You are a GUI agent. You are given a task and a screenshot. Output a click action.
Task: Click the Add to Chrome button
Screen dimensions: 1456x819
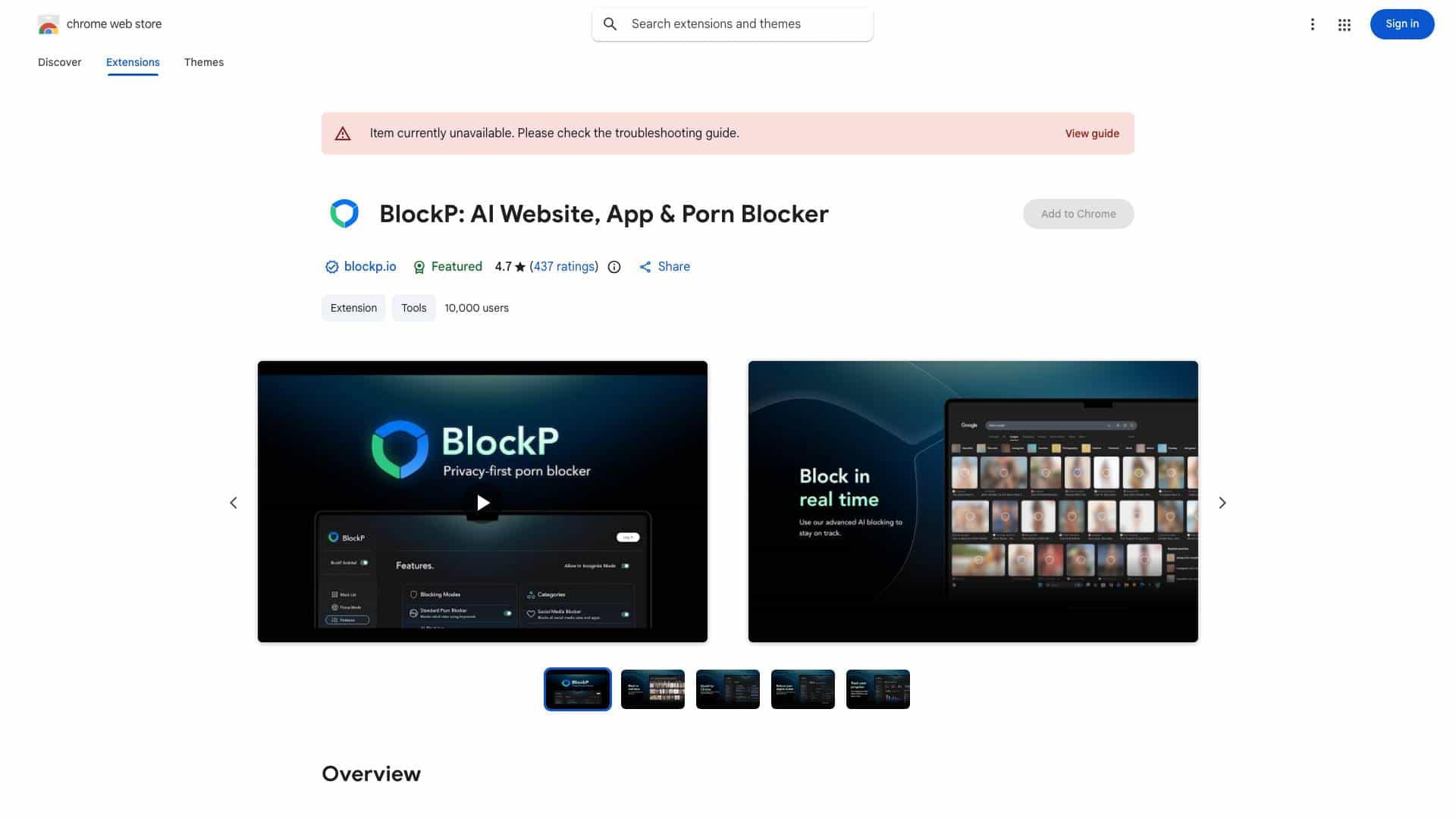[1078, 214]
